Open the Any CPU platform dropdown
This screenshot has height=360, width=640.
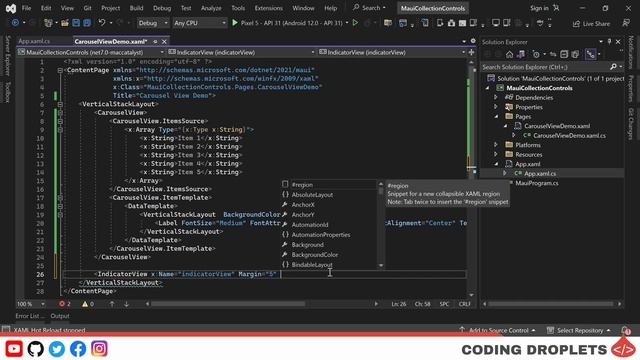pos(199,23)
